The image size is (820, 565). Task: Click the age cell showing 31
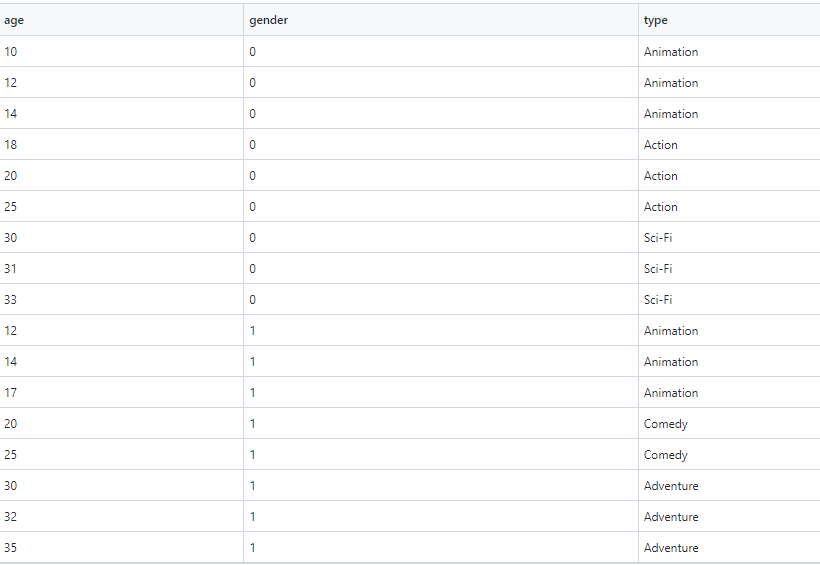[121, 268]
